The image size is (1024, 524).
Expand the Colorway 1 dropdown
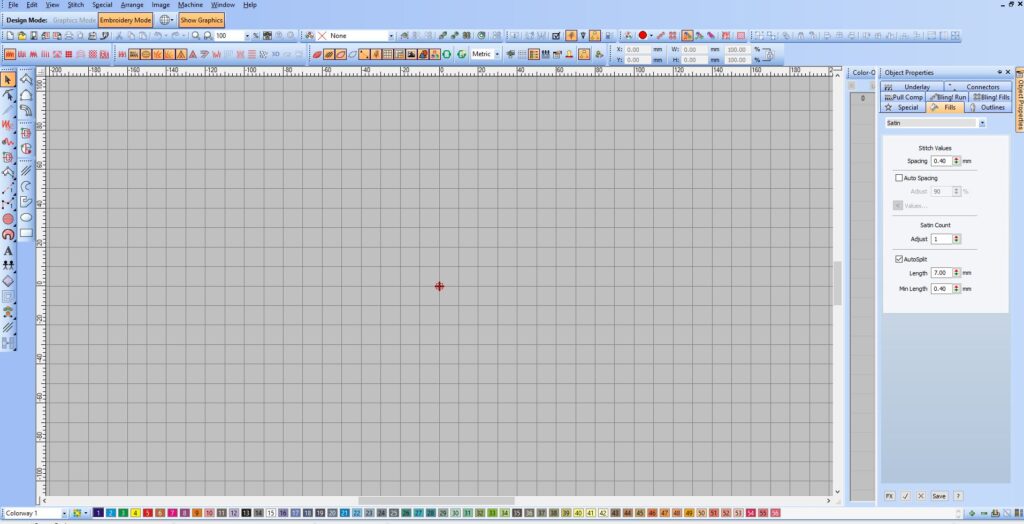(x=64, y=513)
